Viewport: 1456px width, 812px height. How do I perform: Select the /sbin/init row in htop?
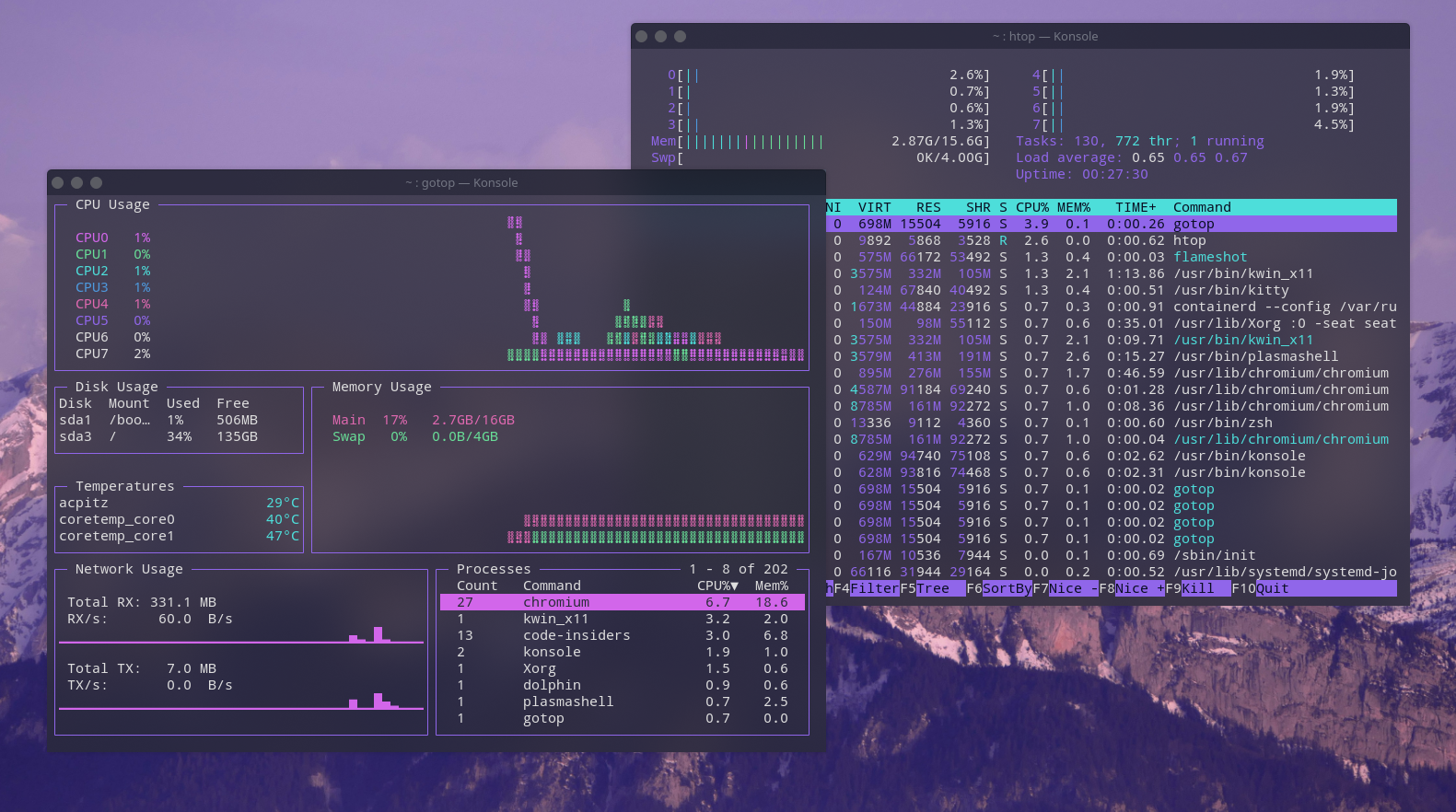tap(1112, 555)
